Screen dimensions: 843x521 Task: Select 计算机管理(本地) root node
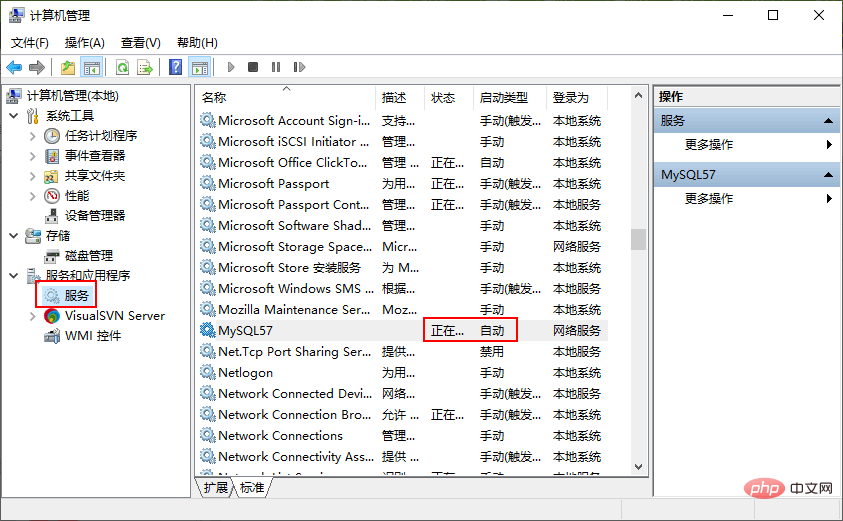coord(73,96)
